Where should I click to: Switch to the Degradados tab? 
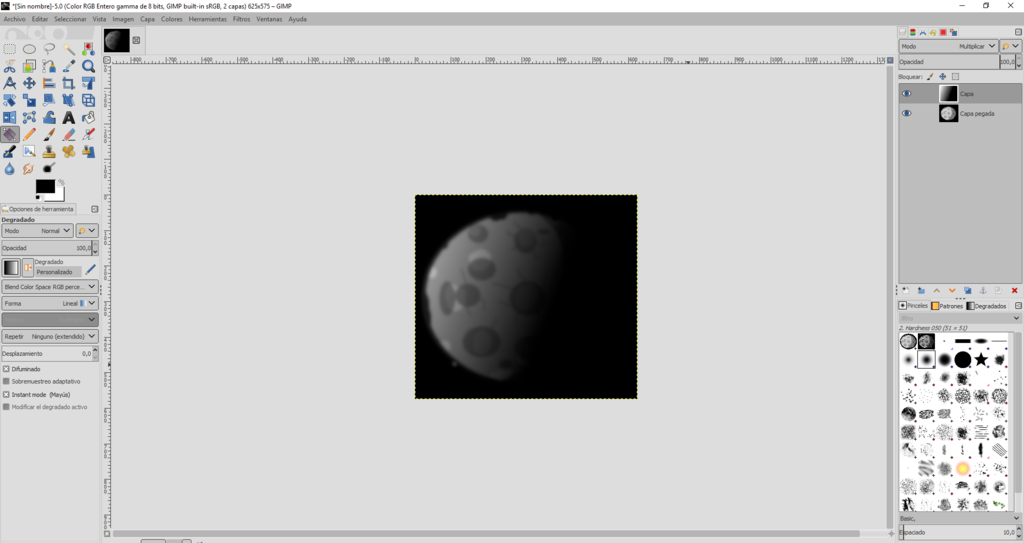tap(987, 306)
